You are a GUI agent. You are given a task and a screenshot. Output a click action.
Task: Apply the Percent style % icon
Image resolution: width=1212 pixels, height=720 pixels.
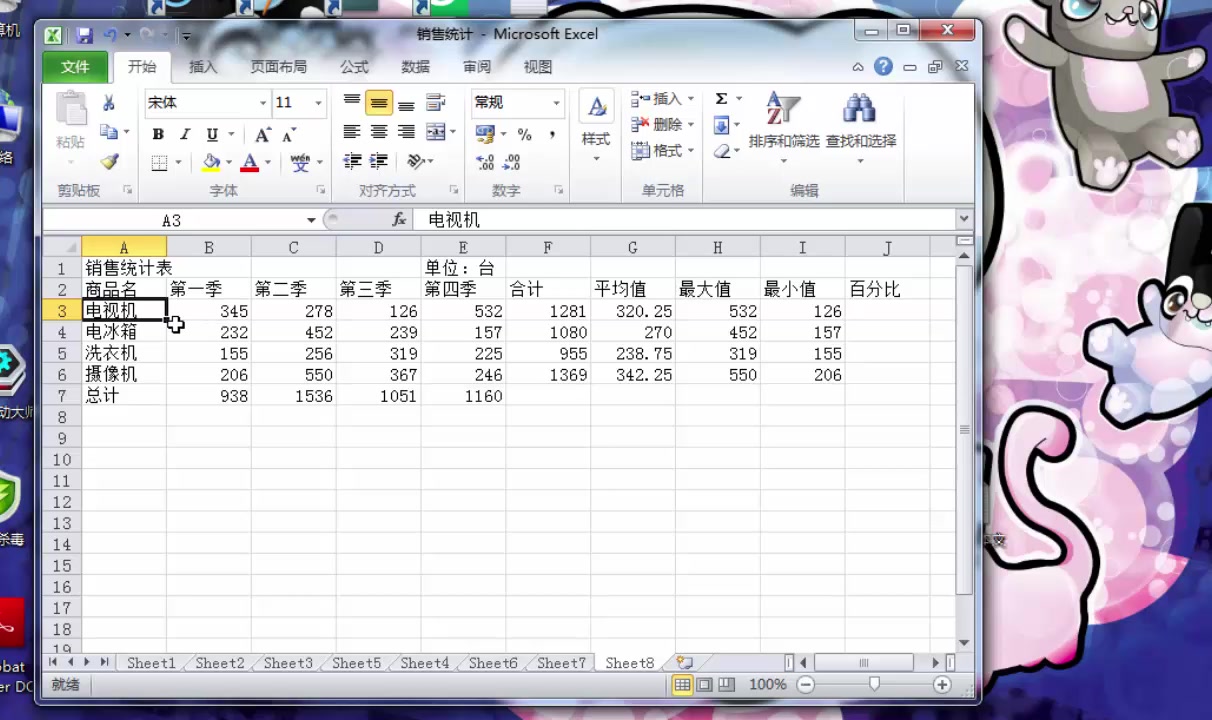pos(525,133)
